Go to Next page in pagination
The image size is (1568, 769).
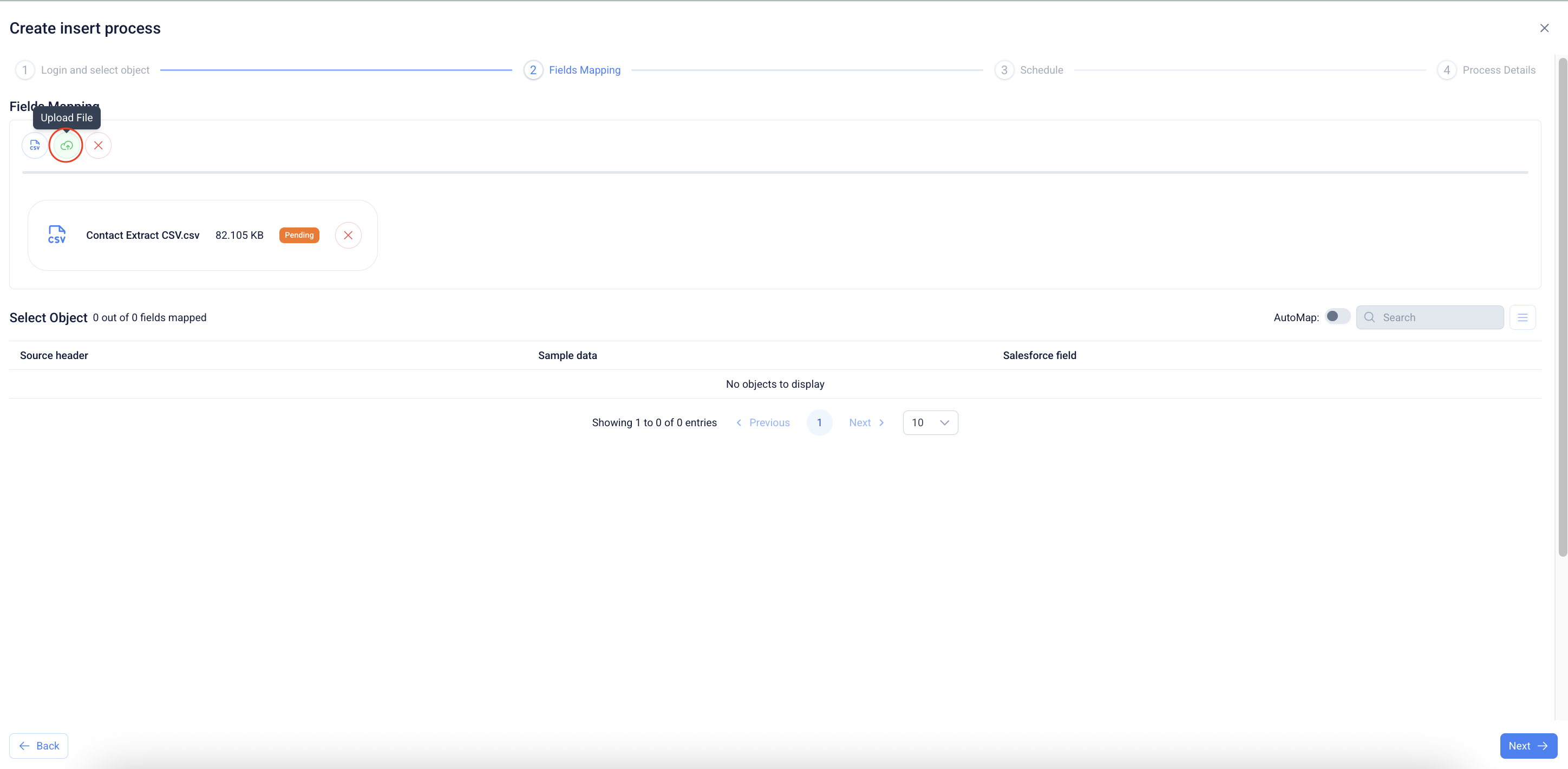pyautogui.click(x=866, y=422)
